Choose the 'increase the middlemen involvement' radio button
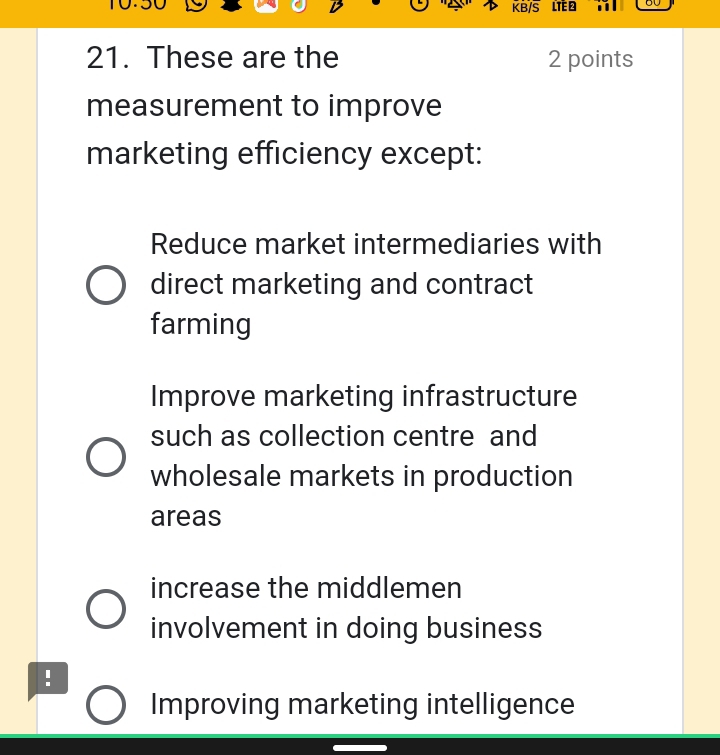Image resolution: width=720 pixels, height=755 pixels. [x=106, y=609]
